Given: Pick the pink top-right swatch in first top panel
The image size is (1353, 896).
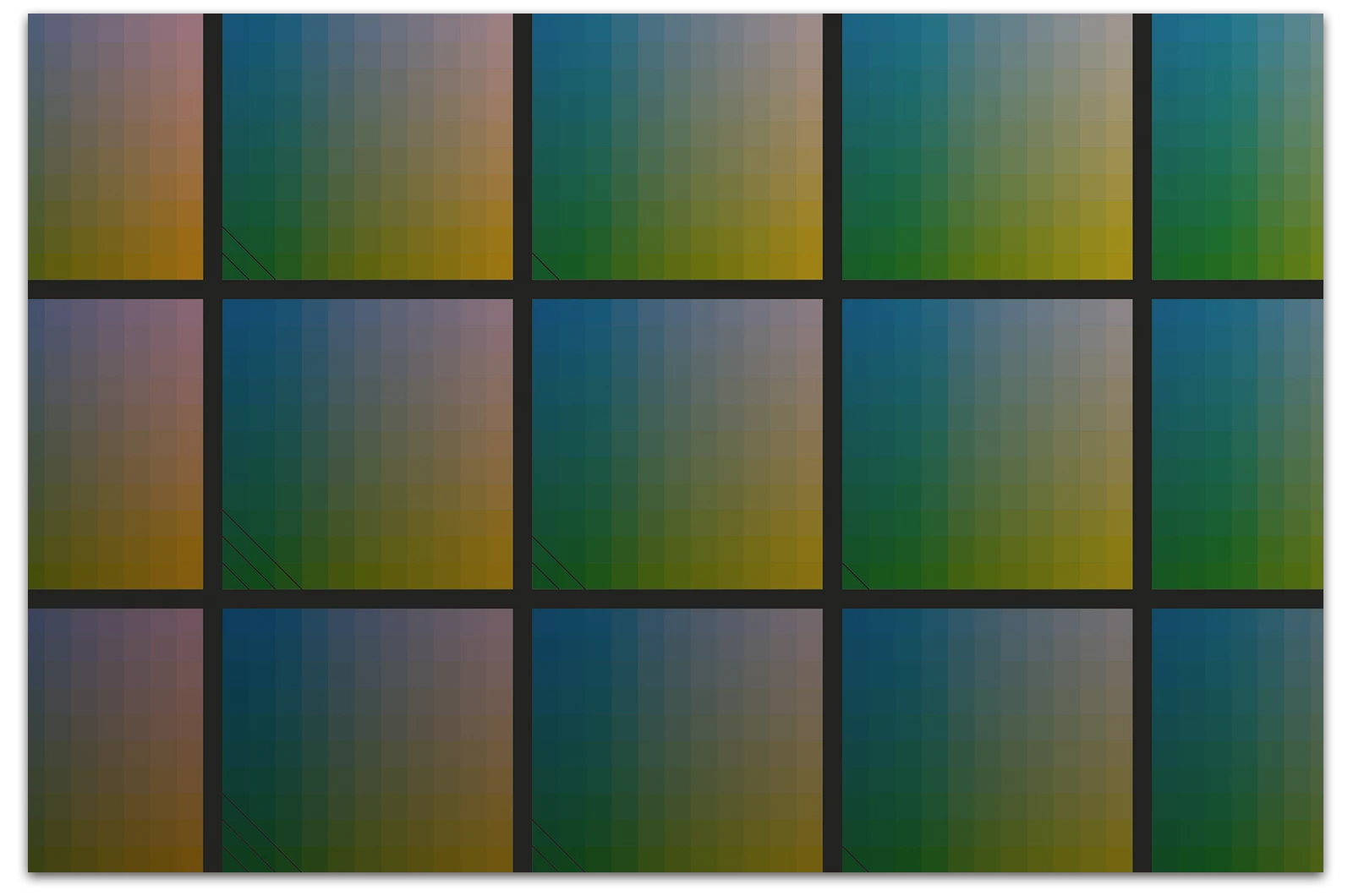Looking at the screenshot, I should pos(190,25).
